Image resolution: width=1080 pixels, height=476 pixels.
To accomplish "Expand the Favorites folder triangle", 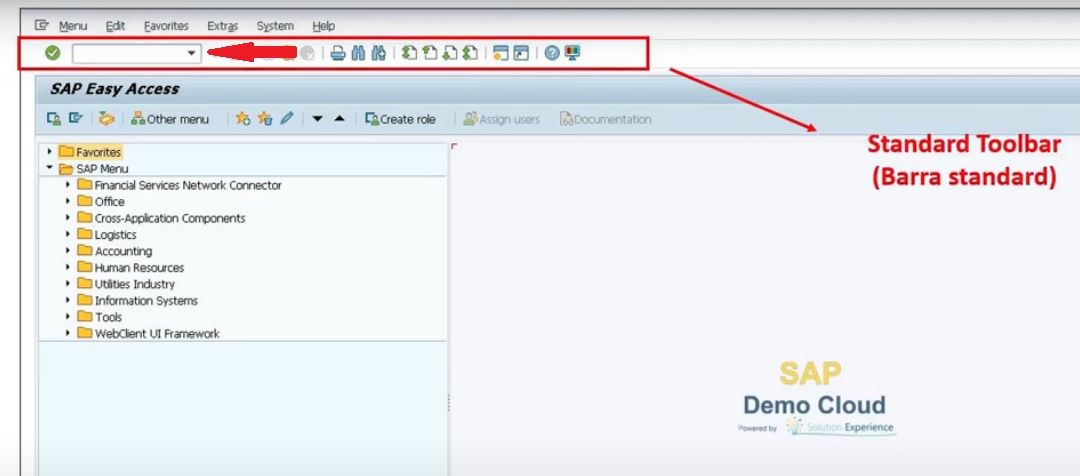I will tap(50, 152).
